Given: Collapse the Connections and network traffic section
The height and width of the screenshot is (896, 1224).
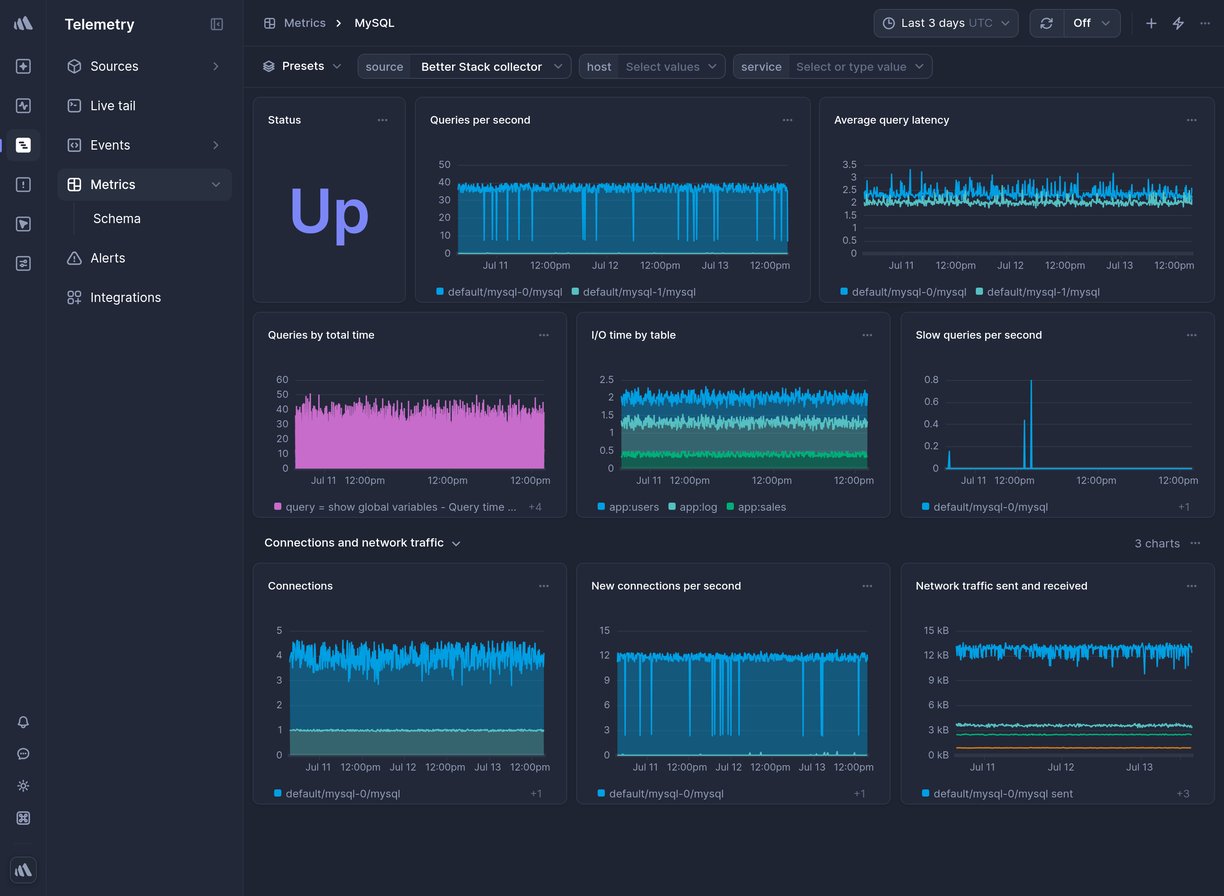Looking at the screenshot, I should (456, 544).
